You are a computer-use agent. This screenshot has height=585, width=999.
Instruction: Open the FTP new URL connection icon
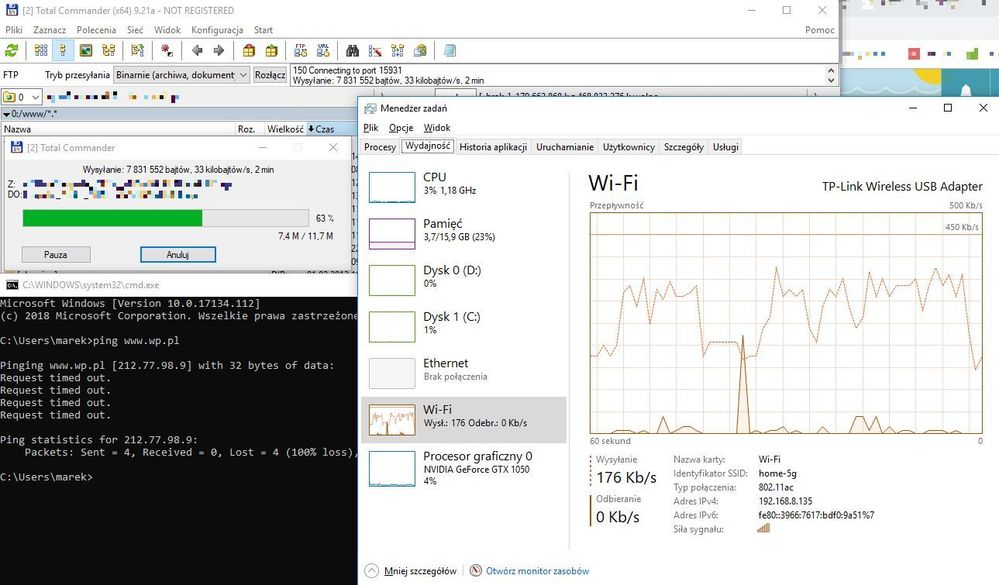tap(323, 50)
